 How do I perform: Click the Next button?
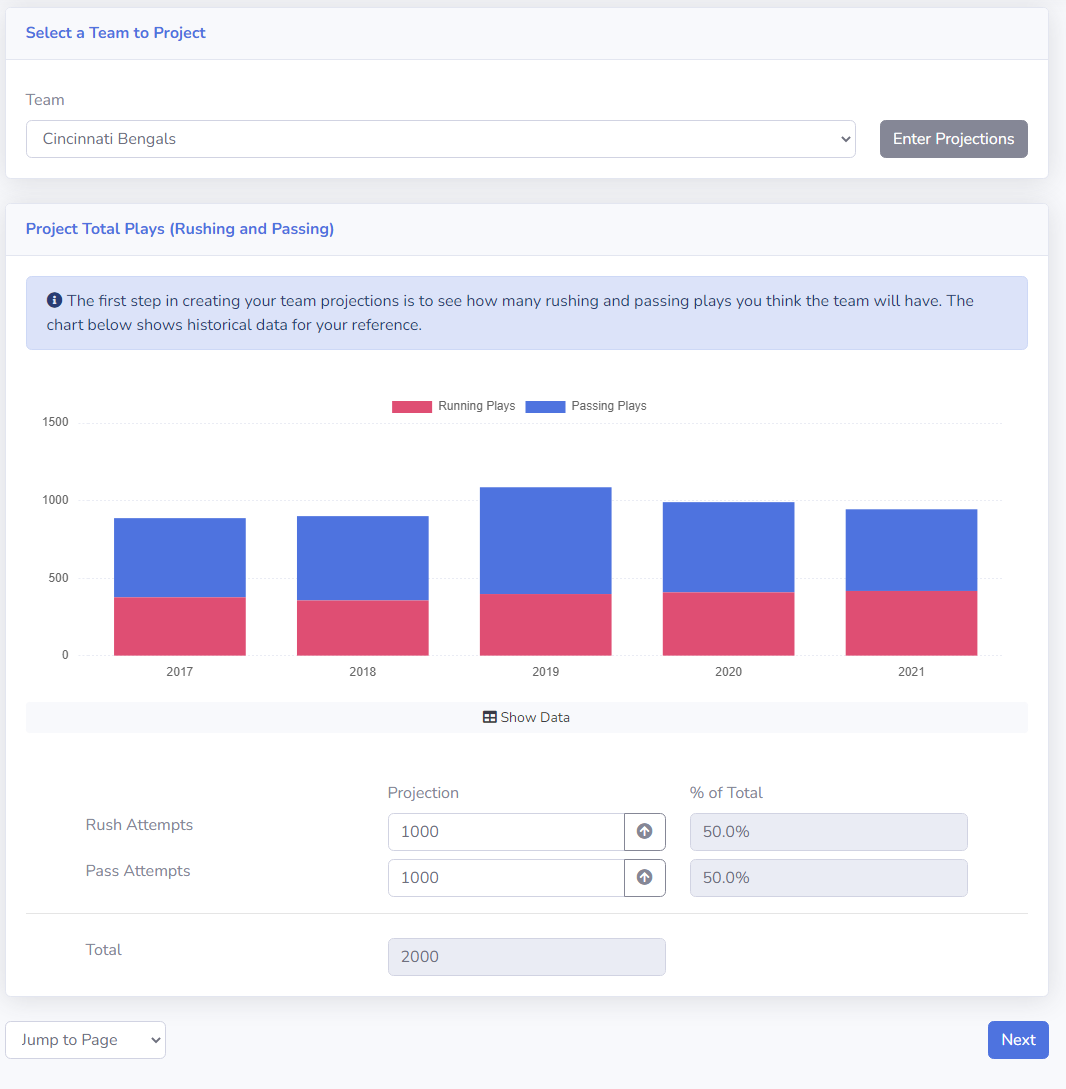(x=1018, y=1040)
